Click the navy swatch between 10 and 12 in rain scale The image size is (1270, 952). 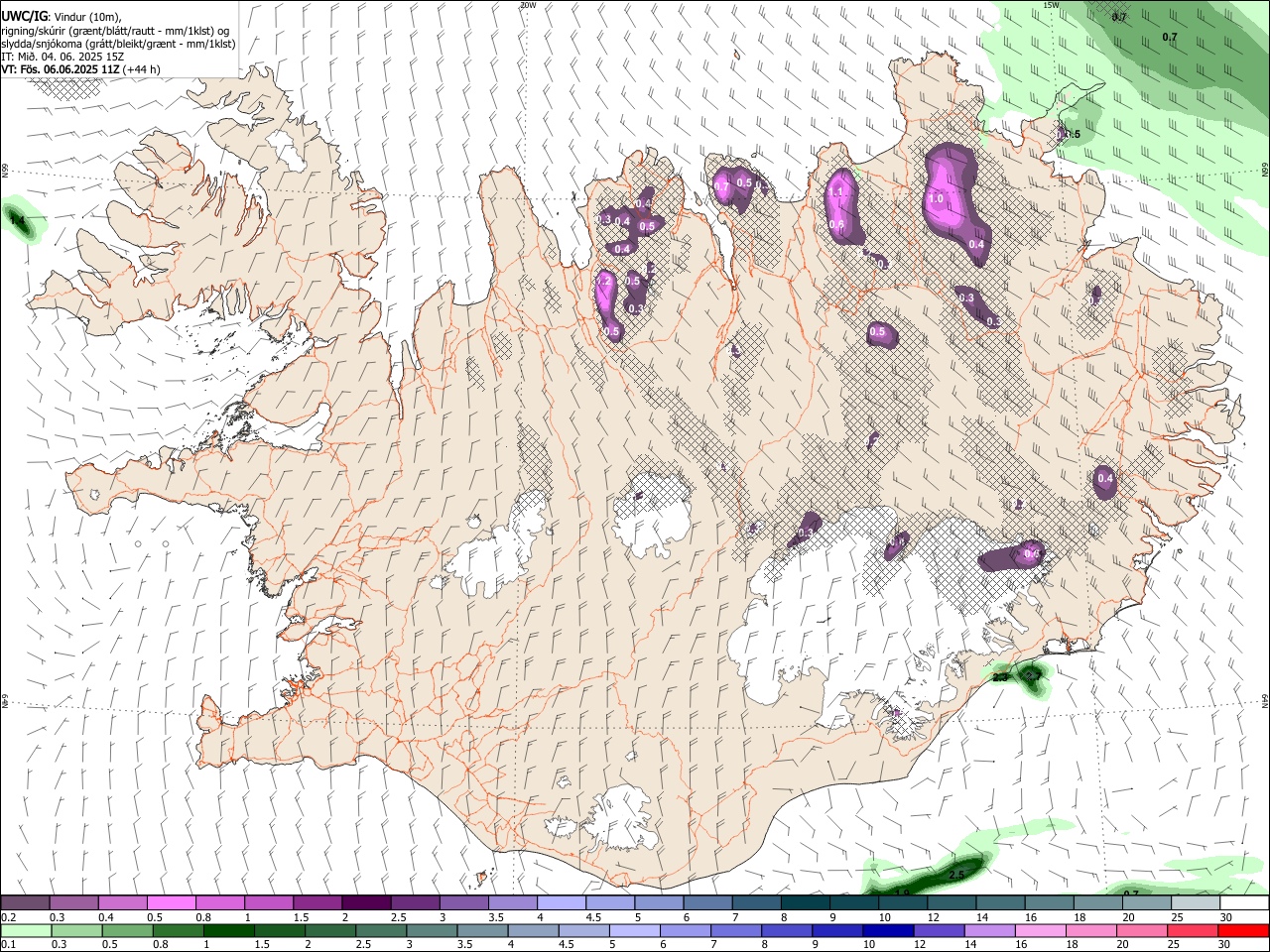(886, 931)
